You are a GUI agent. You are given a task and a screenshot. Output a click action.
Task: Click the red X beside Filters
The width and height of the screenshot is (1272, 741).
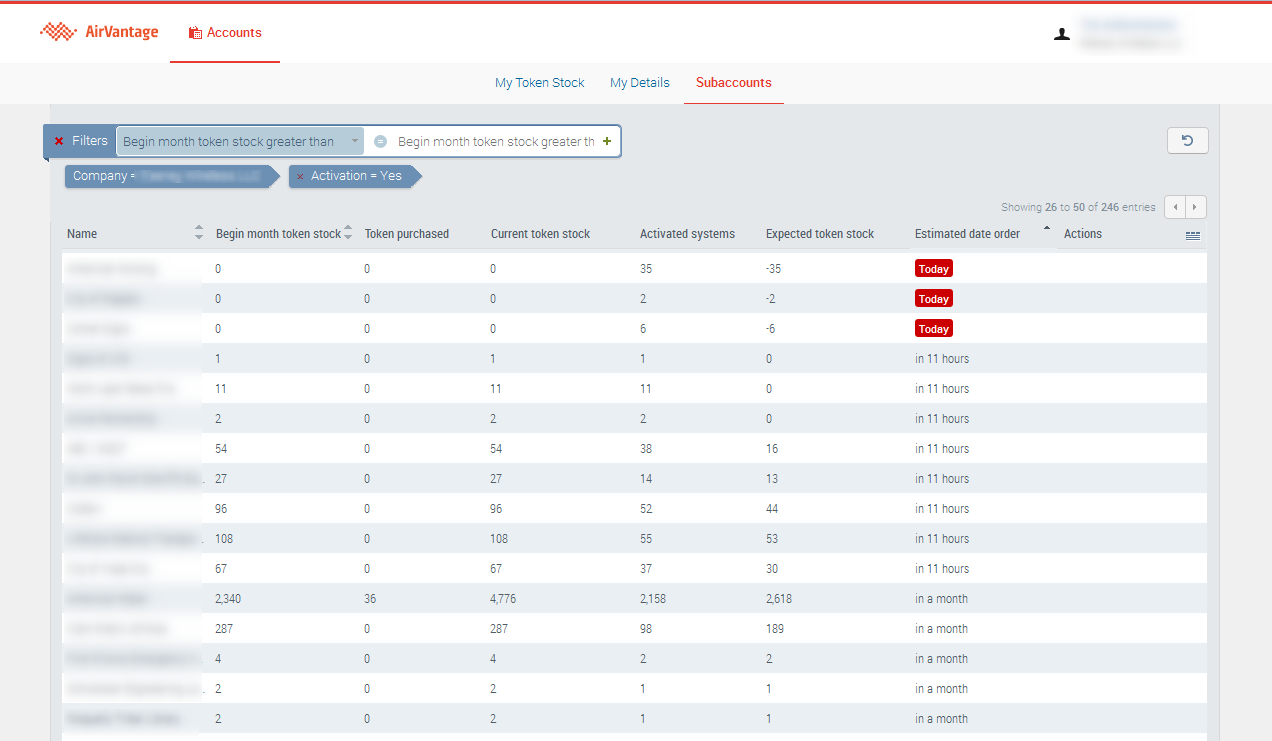pos(59,141)
